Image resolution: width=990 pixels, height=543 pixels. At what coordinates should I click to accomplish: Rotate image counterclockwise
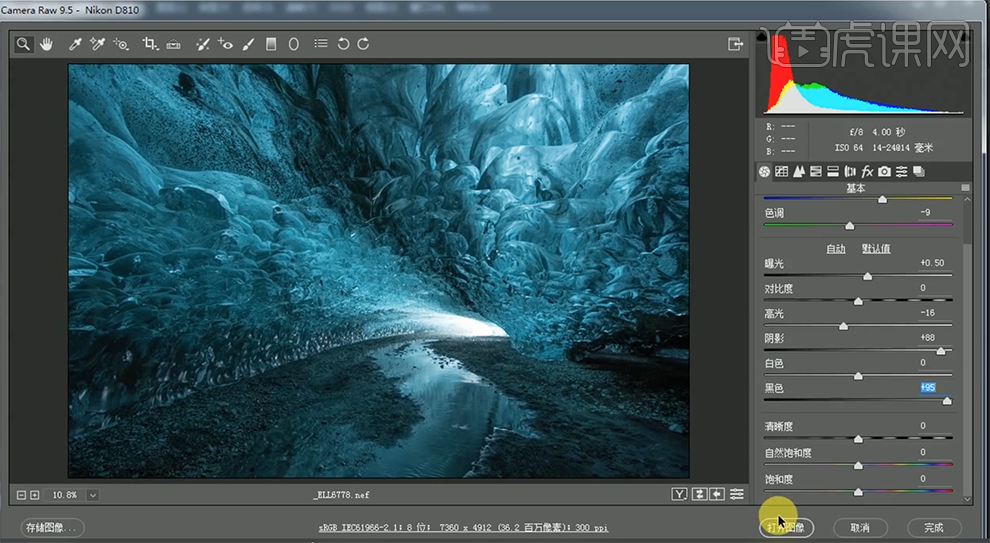[343, 44]
